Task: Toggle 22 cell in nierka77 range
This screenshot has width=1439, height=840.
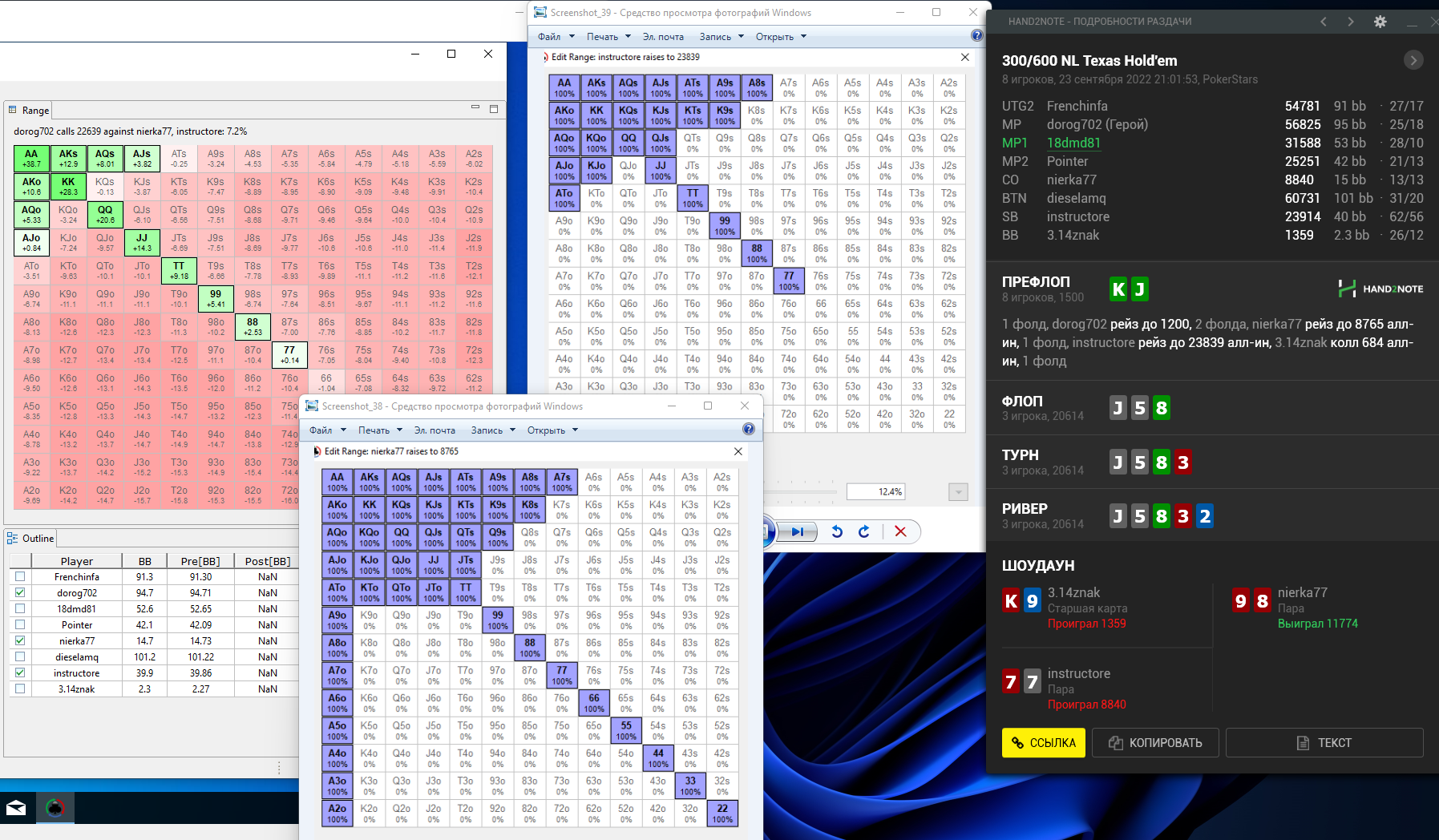Action: (722, 814)
